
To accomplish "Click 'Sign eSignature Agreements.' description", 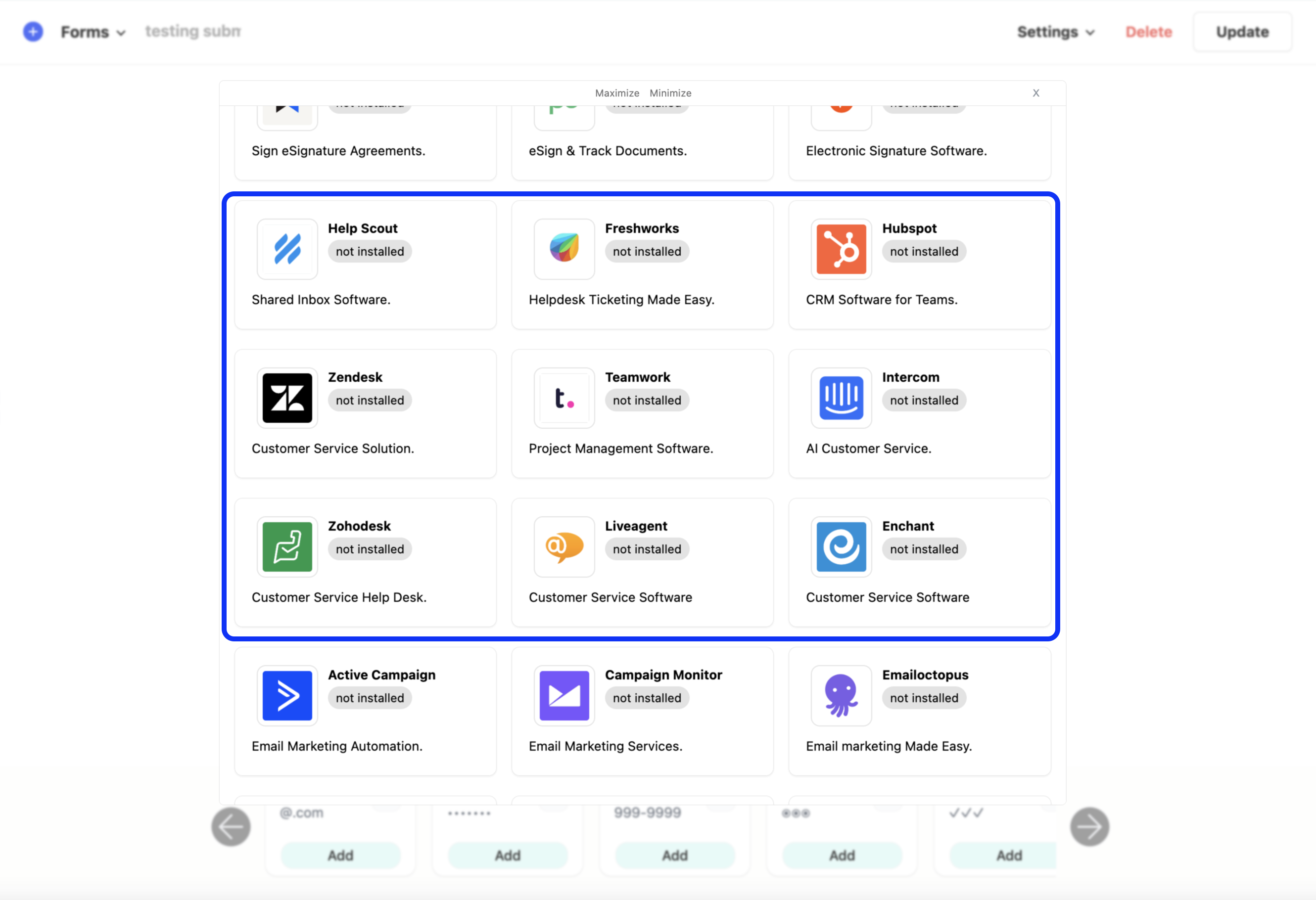I will (338, 150).
